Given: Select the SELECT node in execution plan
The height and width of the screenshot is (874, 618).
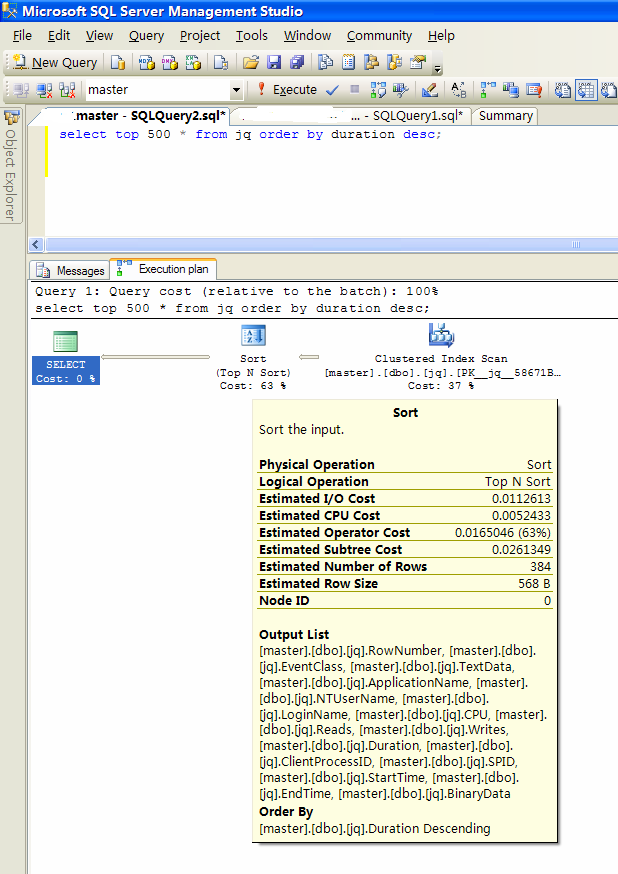Looking at the screenshot, I should 66,357.
